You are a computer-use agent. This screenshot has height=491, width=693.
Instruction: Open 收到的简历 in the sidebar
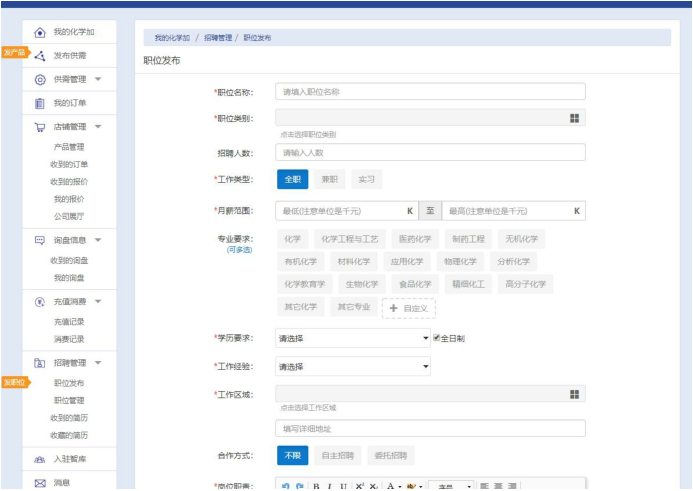point(69,417)
